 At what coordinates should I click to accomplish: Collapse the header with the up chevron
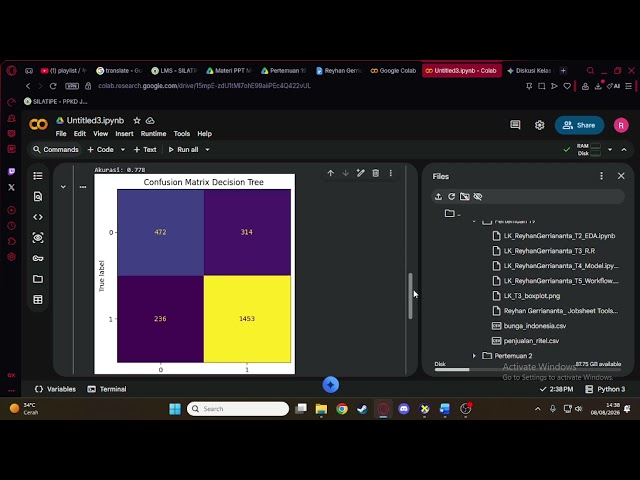(x=624, y=150)
